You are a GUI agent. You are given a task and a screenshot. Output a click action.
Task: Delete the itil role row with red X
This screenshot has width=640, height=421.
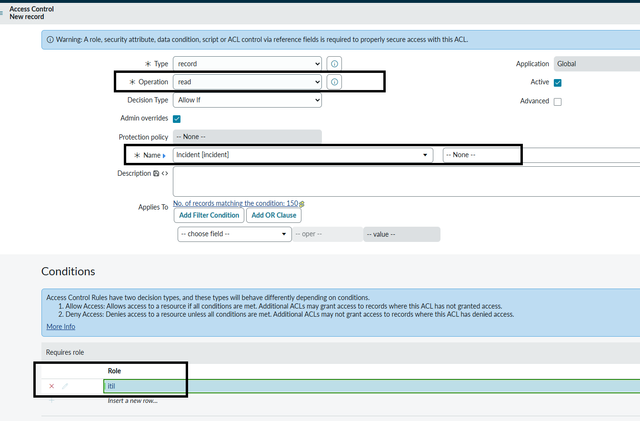(x=51, y=386)
